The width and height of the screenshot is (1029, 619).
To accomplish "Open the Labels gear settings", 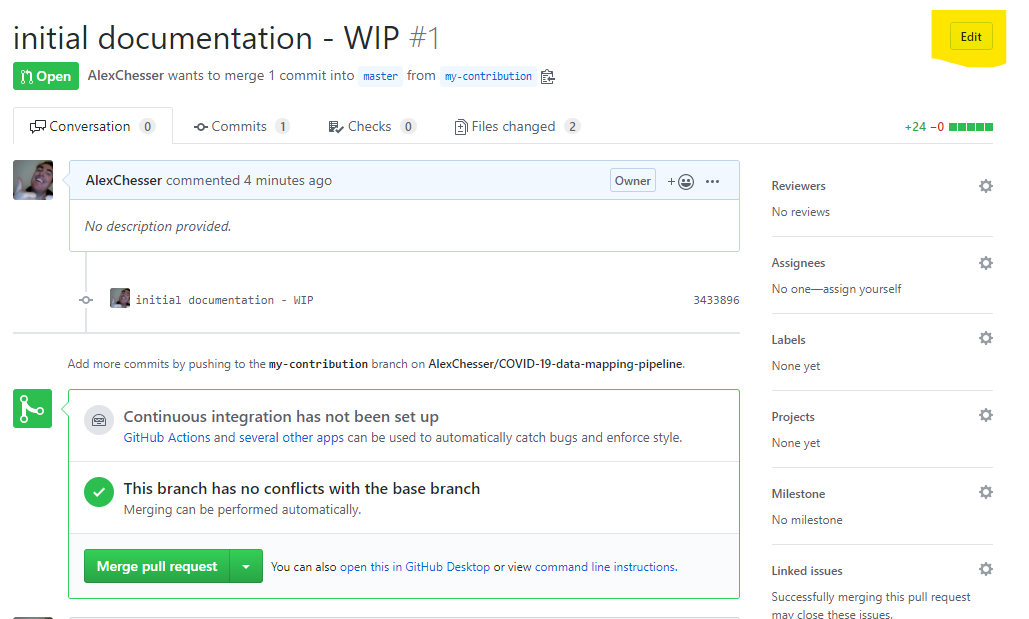I will (x=986, y=338).
